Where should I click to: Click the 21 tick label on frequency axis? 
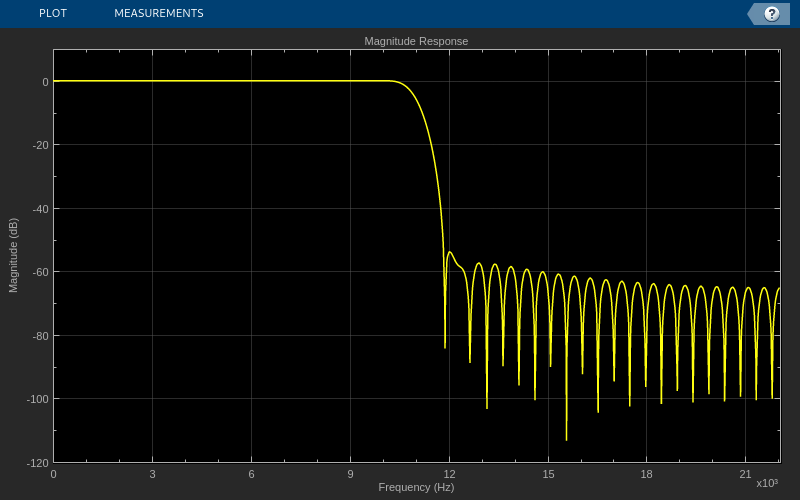click(x=745, y=474)
